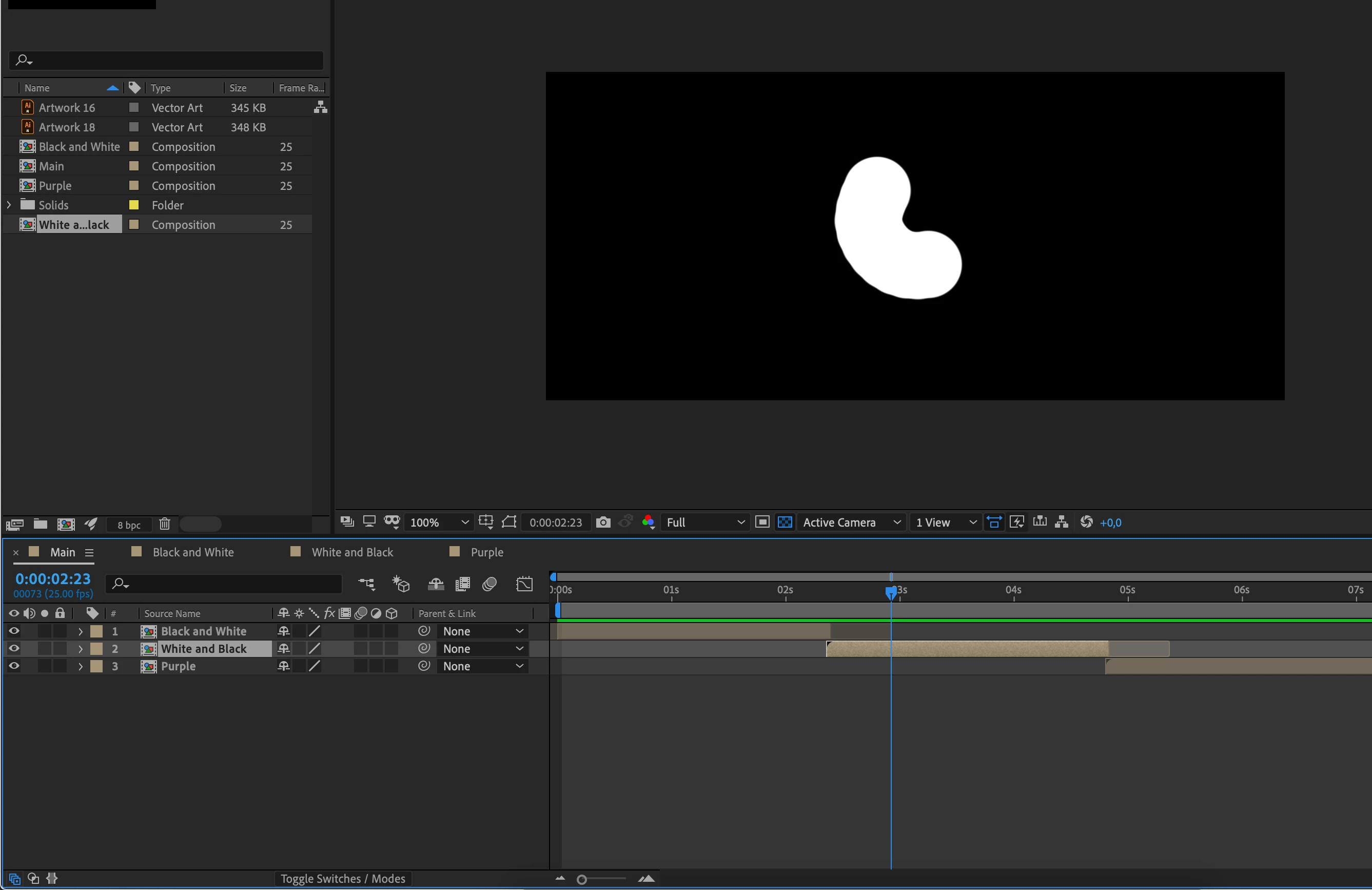Take a snapshot with camera icon
This screenshot has height=890, width=1372.
tap(603, 522)
